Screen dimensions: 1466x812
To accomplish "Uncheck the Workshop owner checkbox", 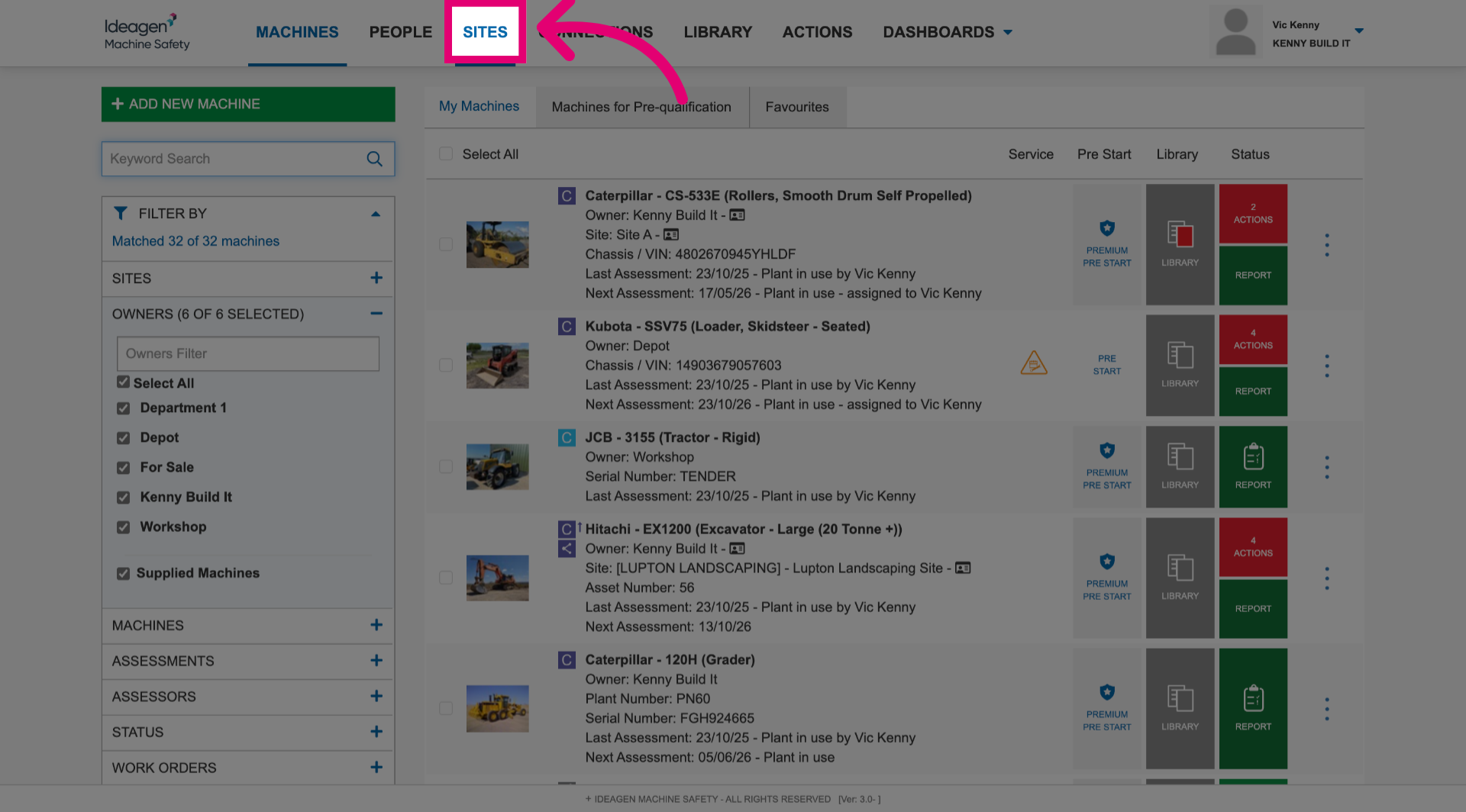I will (123, 527).
